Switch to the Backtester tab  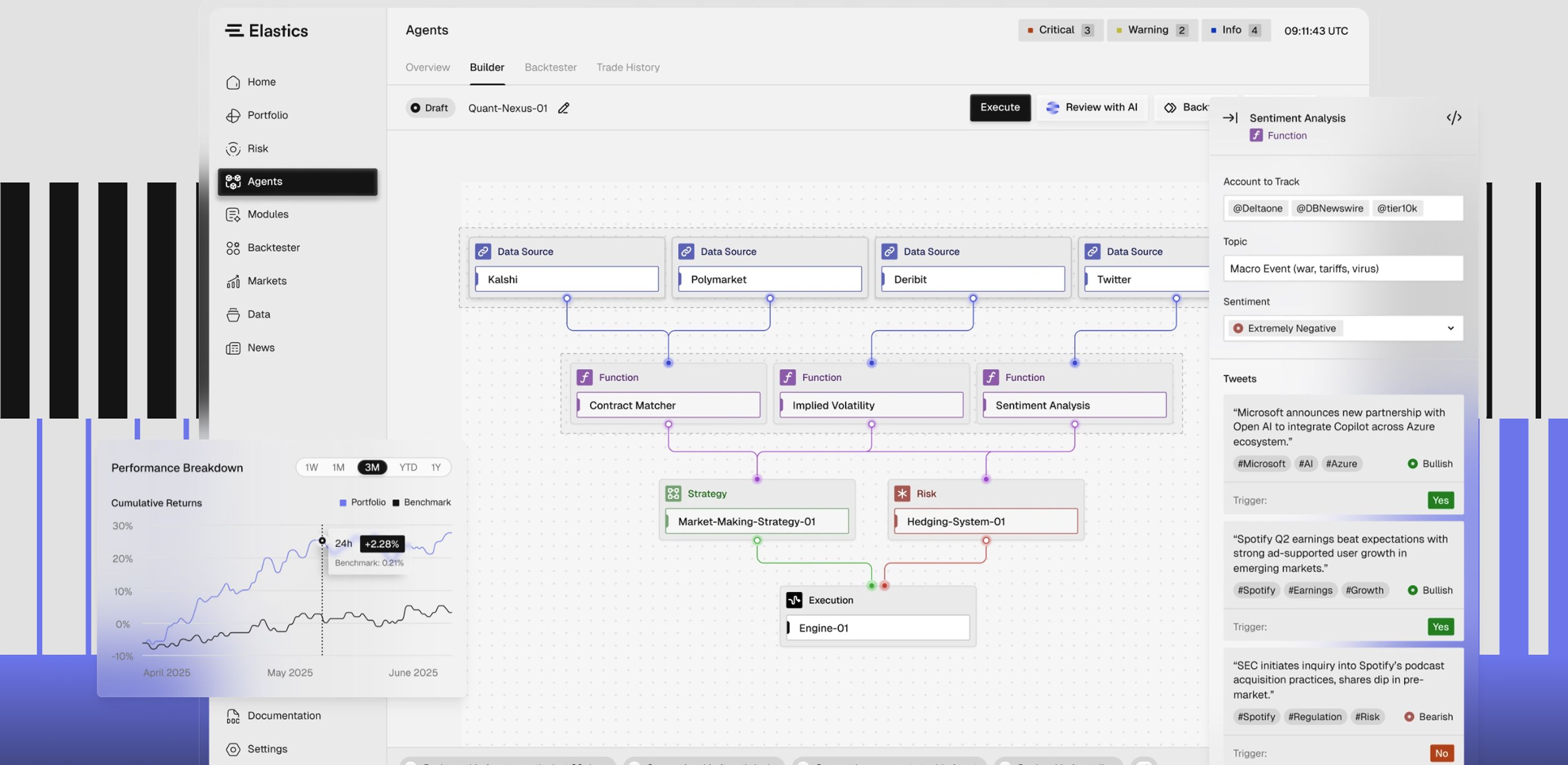pos(550,68)
